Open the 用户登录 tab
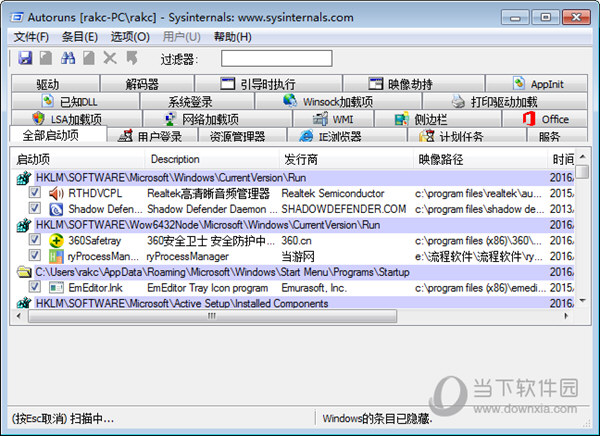This screenshot has width=600, height=436. (152, 136)
